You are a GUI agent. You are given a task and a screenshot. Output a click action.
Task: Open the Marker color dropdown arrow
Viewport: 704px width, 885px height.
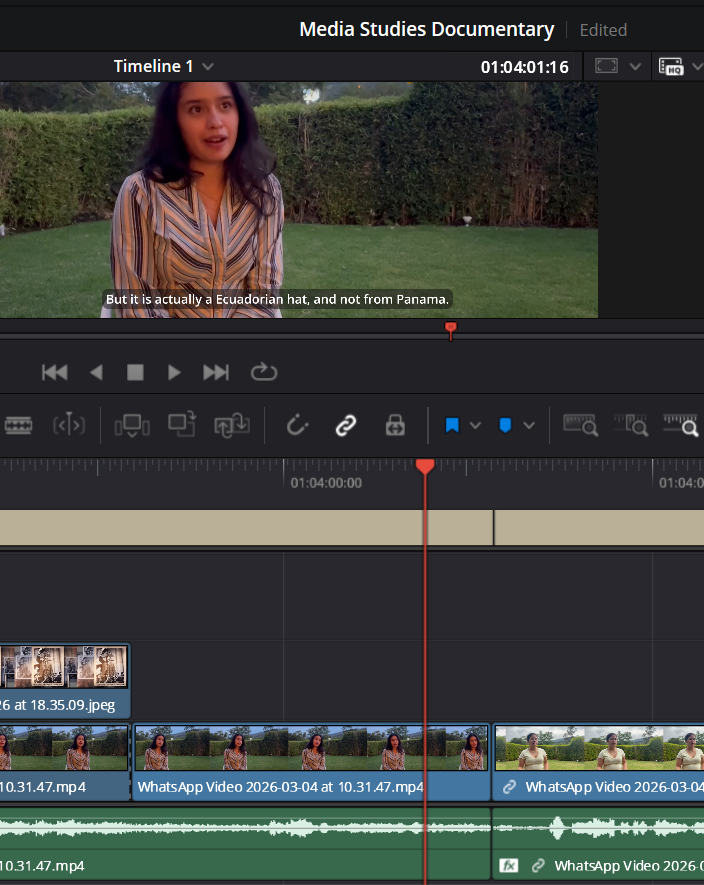(529, 425)
